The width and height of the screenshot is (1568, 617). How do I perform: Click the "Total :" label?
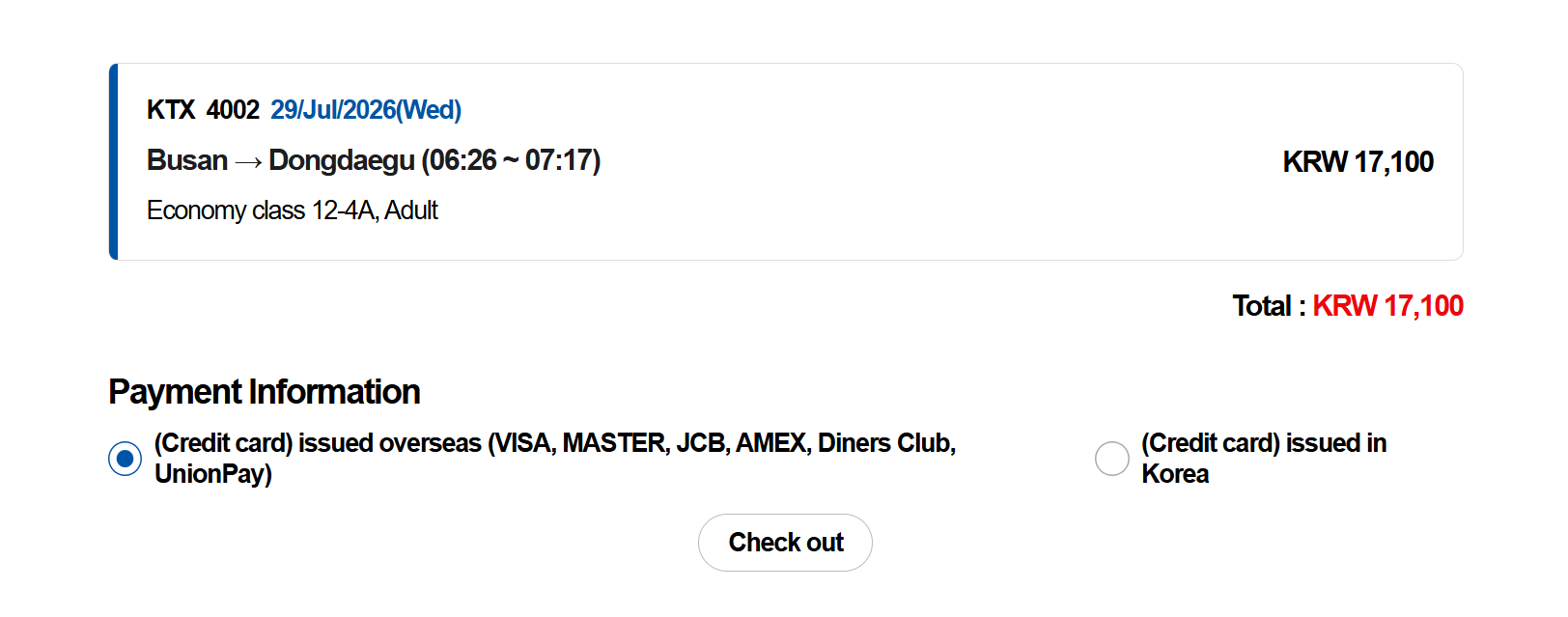tap(1269, 306)
